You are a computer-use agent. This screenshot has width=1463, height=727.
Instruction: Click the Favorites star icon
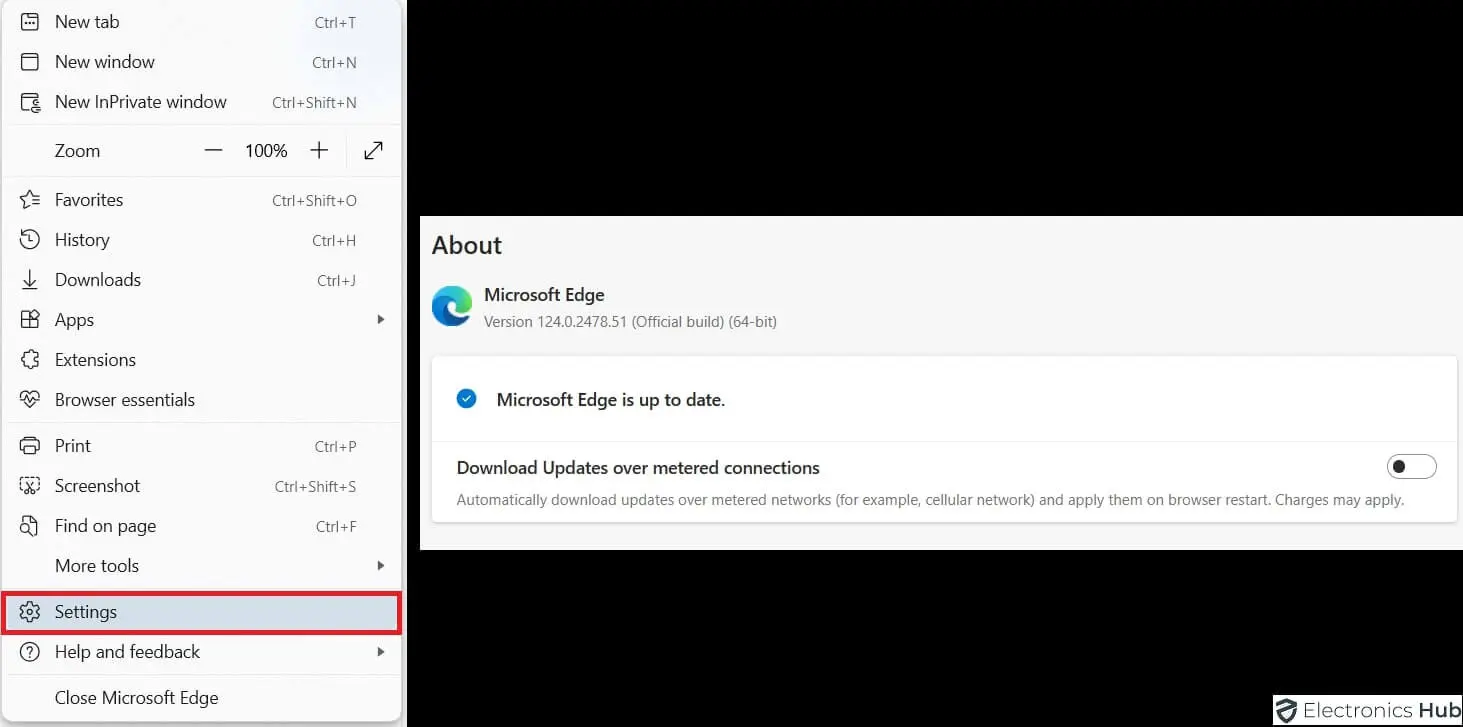click(30, 200)
